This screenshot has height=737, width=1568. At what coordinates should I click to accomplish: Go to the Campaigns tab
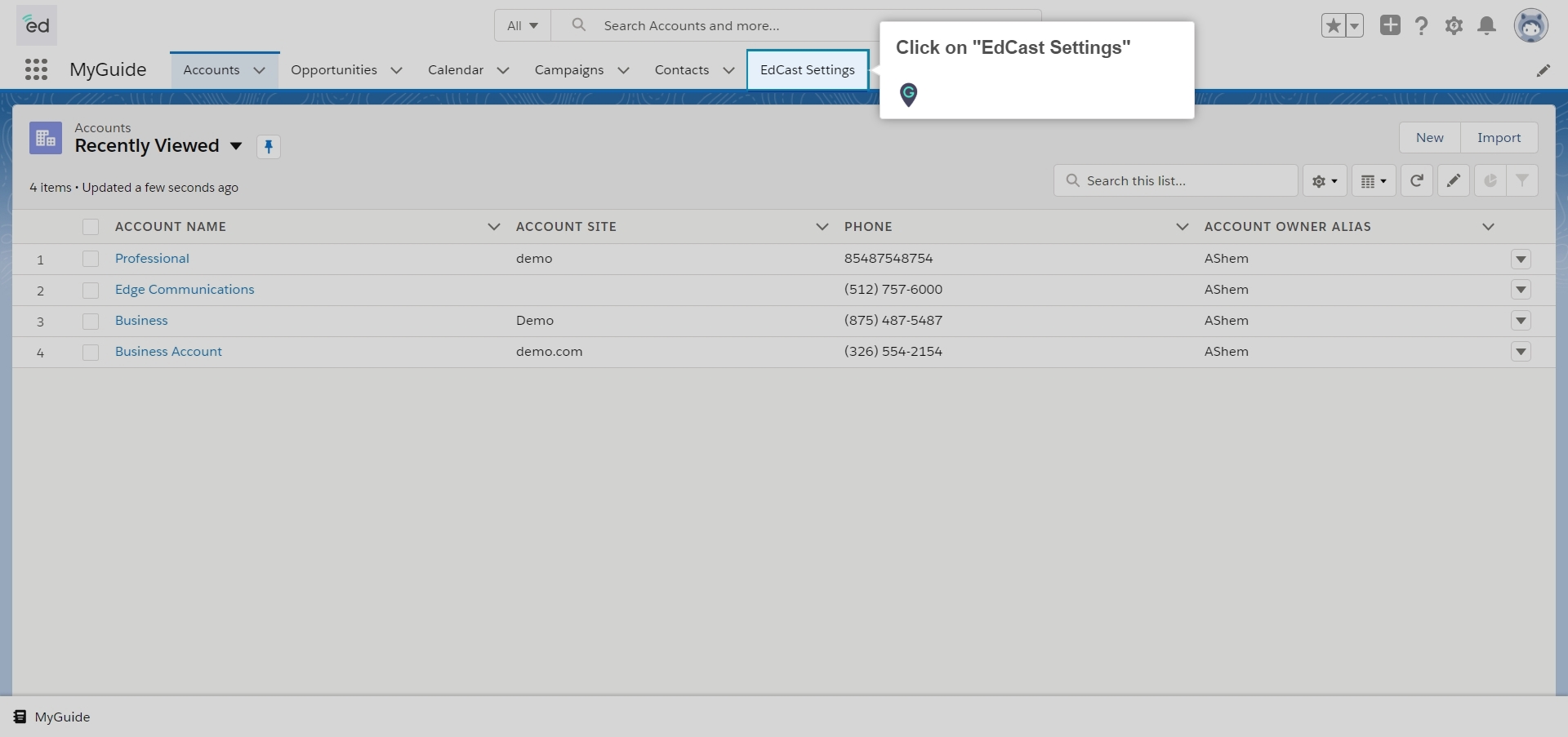569,70
